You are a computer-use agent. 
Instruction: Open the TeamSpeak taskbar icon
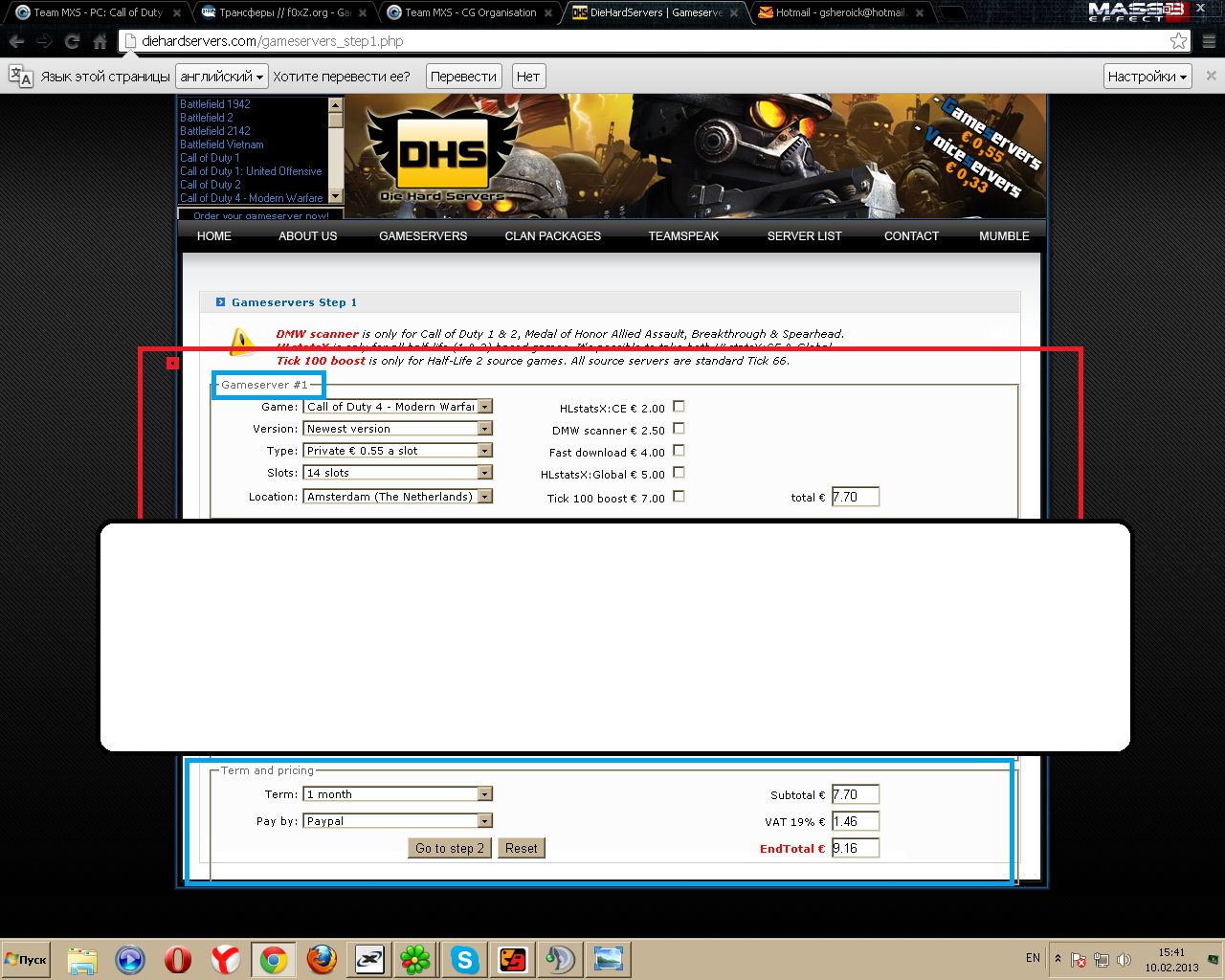coord(560,960)
